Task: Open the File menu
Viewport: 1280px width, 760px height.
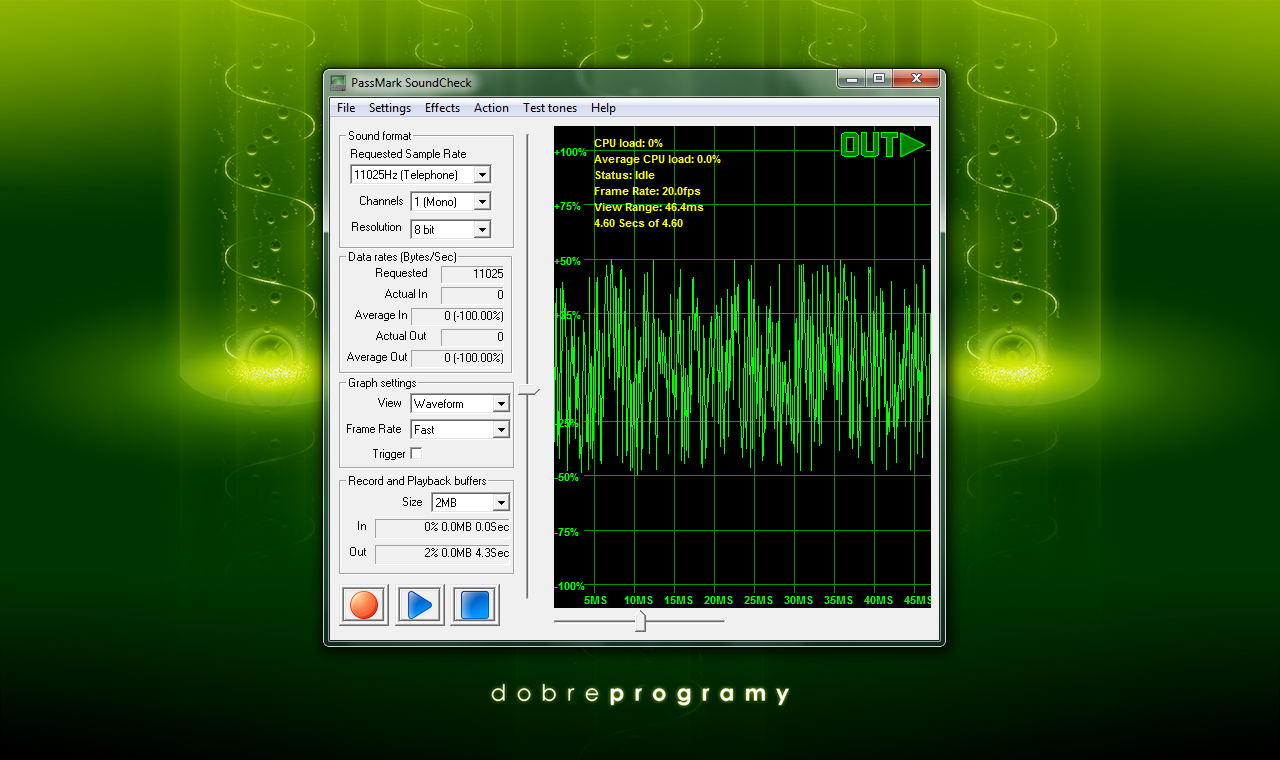Action: pyautogui.click(x=346, y=108)
